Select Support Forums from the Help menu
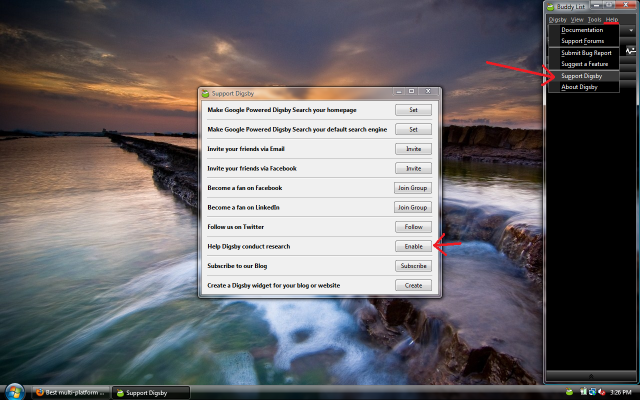This screenshot has width=640, height=400. tap(584, 41)
